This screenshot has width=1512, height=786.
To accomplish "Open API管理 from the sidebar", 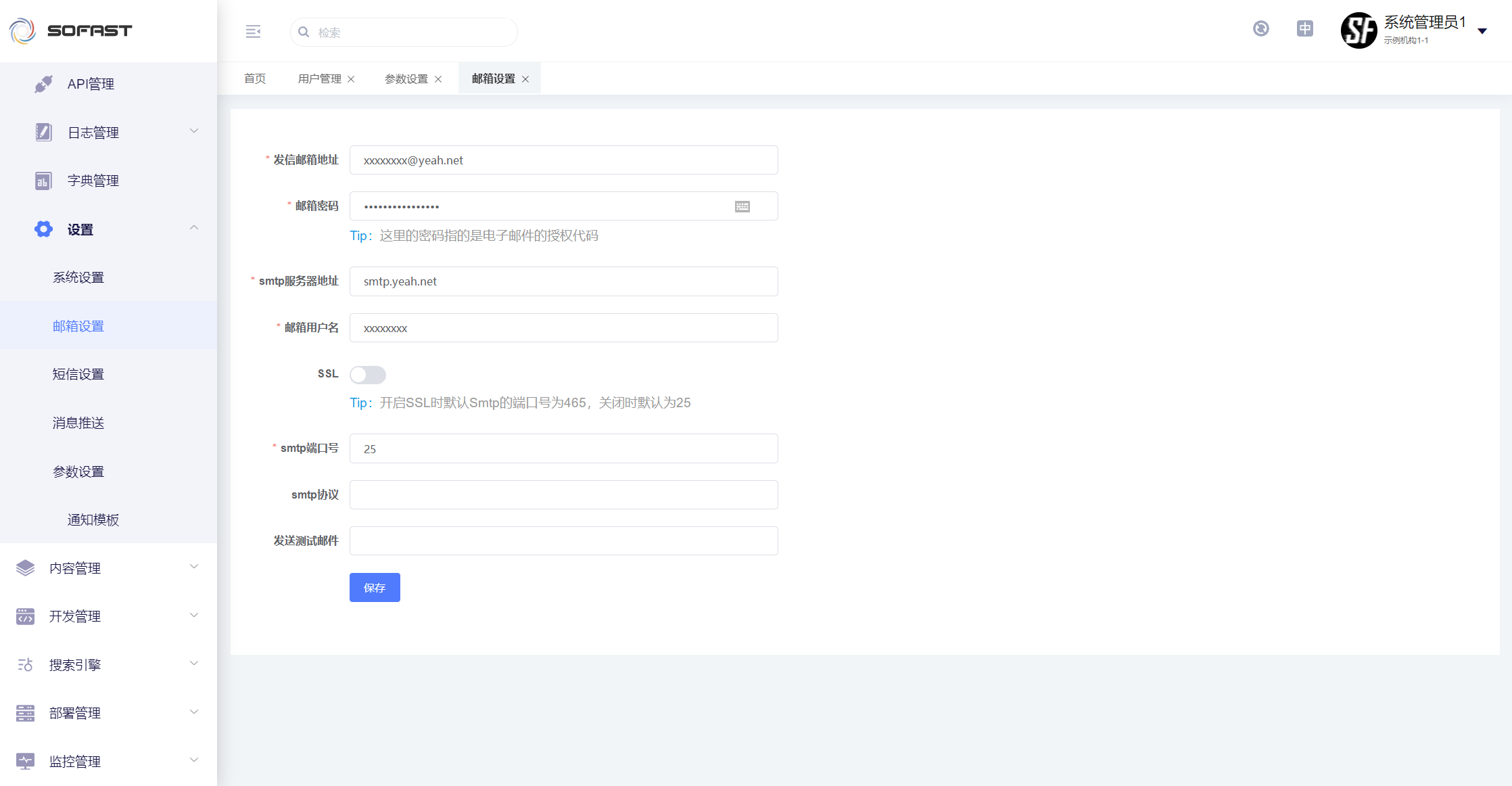I will 91,84.
